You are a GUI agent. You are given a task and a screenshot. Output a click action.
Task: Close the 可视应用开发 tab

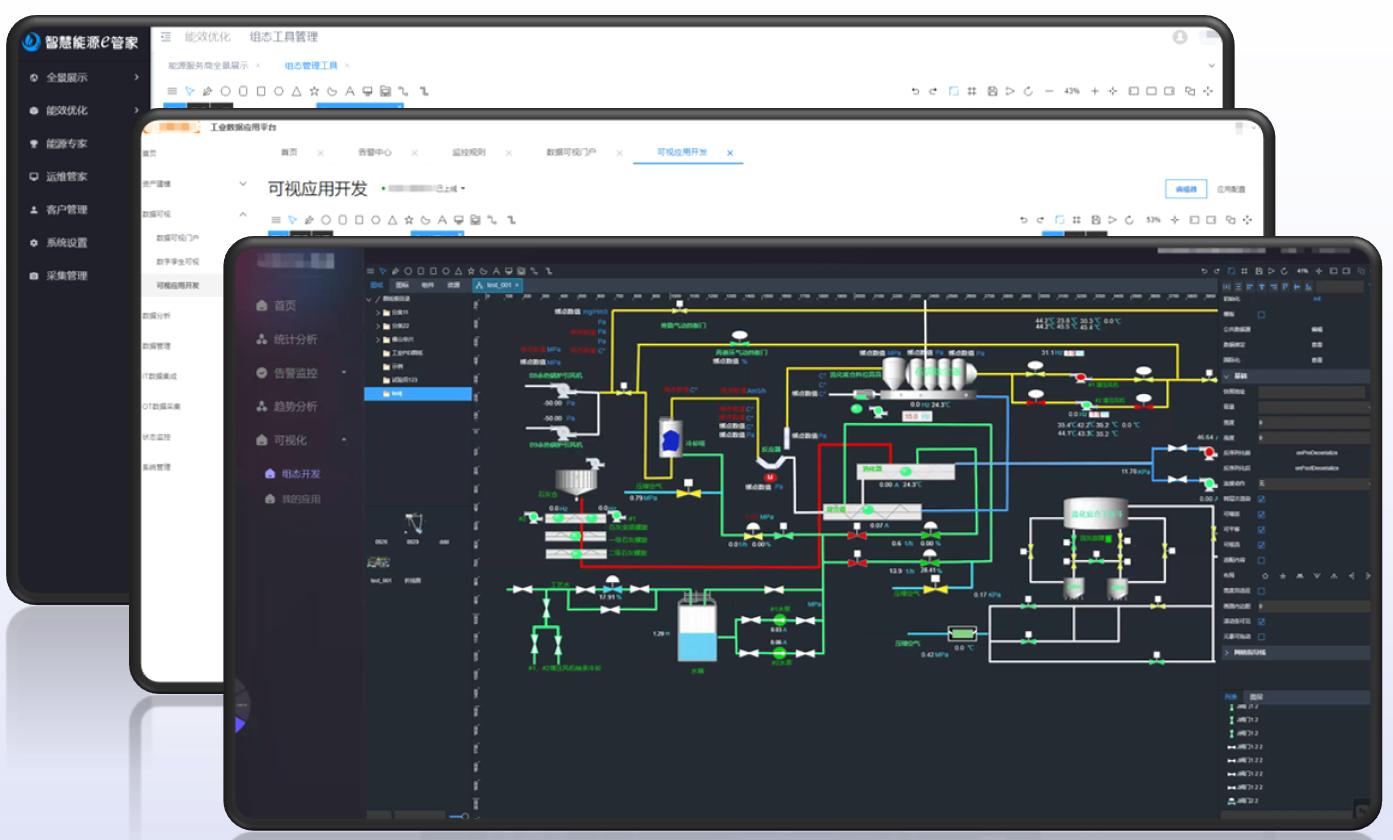point(730,152)
